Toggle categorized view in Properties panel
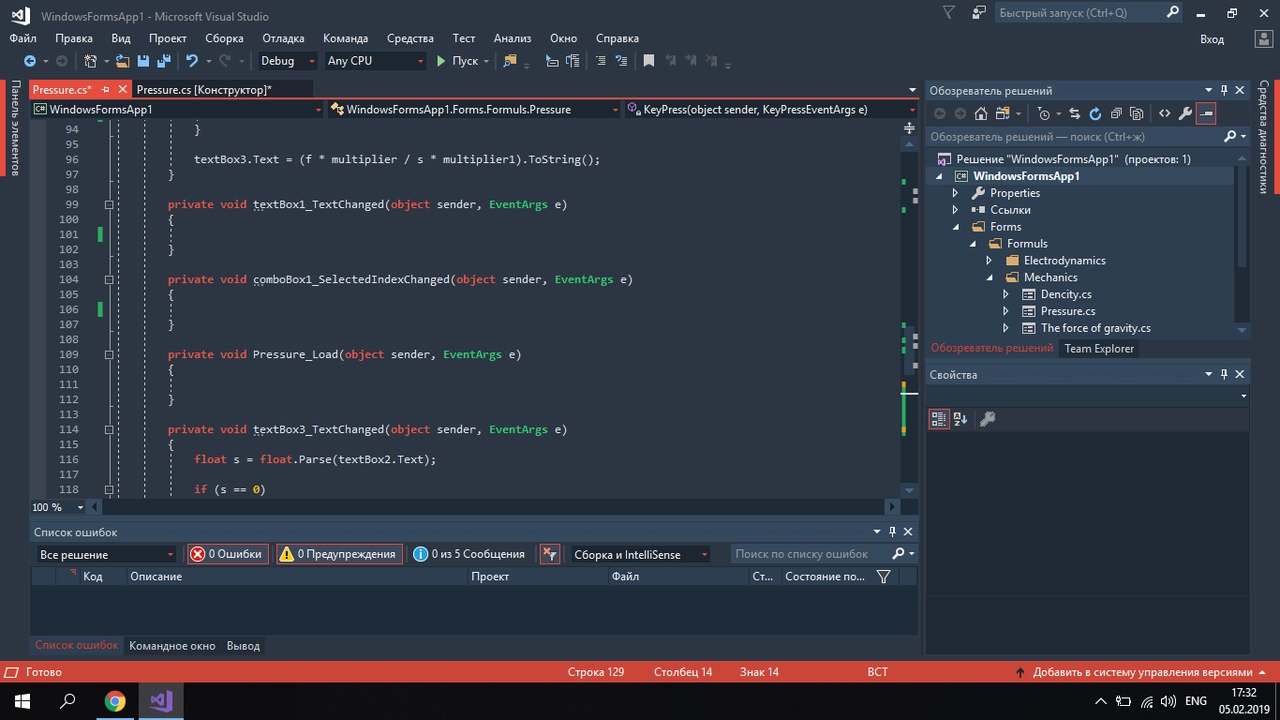The width and height of the screenshot is (1280, 720). [x=939, y=419]
